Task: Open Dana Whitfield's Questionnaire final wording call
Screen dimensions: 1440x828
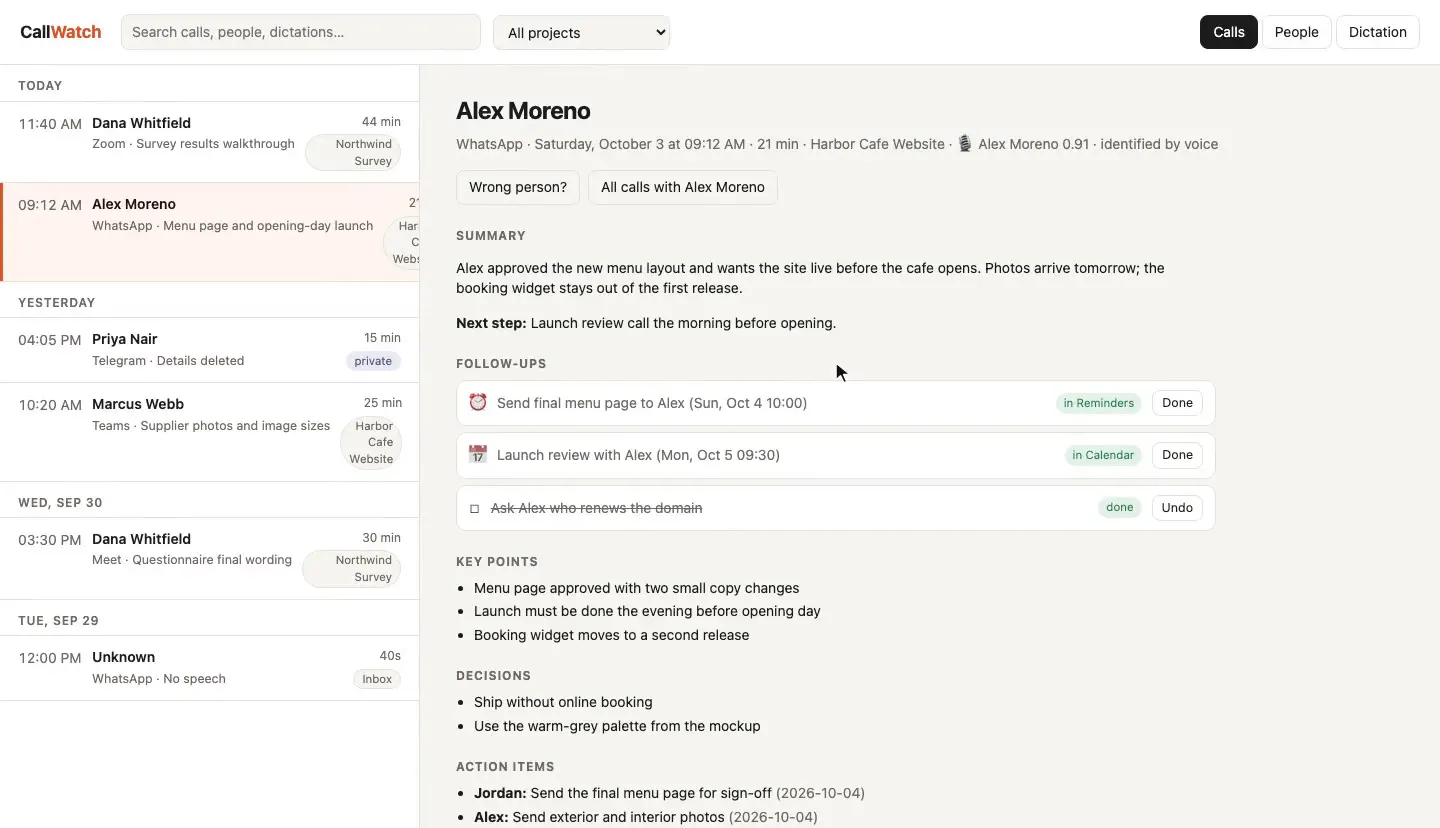Action: (x=210, y=558)
